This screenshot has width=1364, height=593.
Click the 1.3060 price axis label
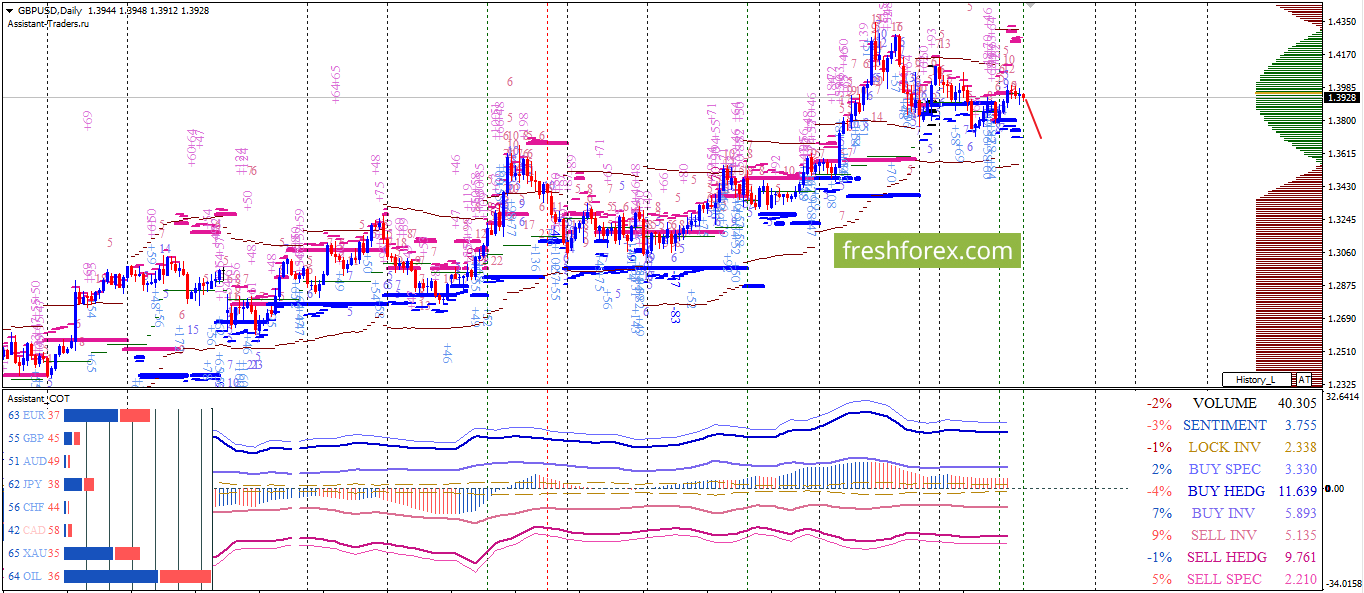1342,252
